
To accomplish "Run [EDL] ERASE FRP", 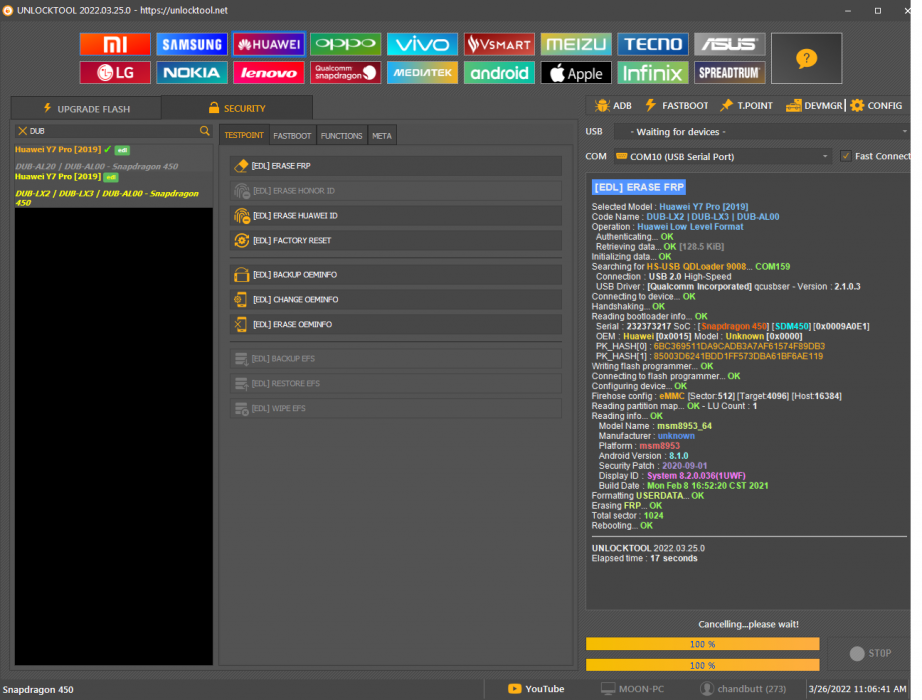I will coord(396,166).
